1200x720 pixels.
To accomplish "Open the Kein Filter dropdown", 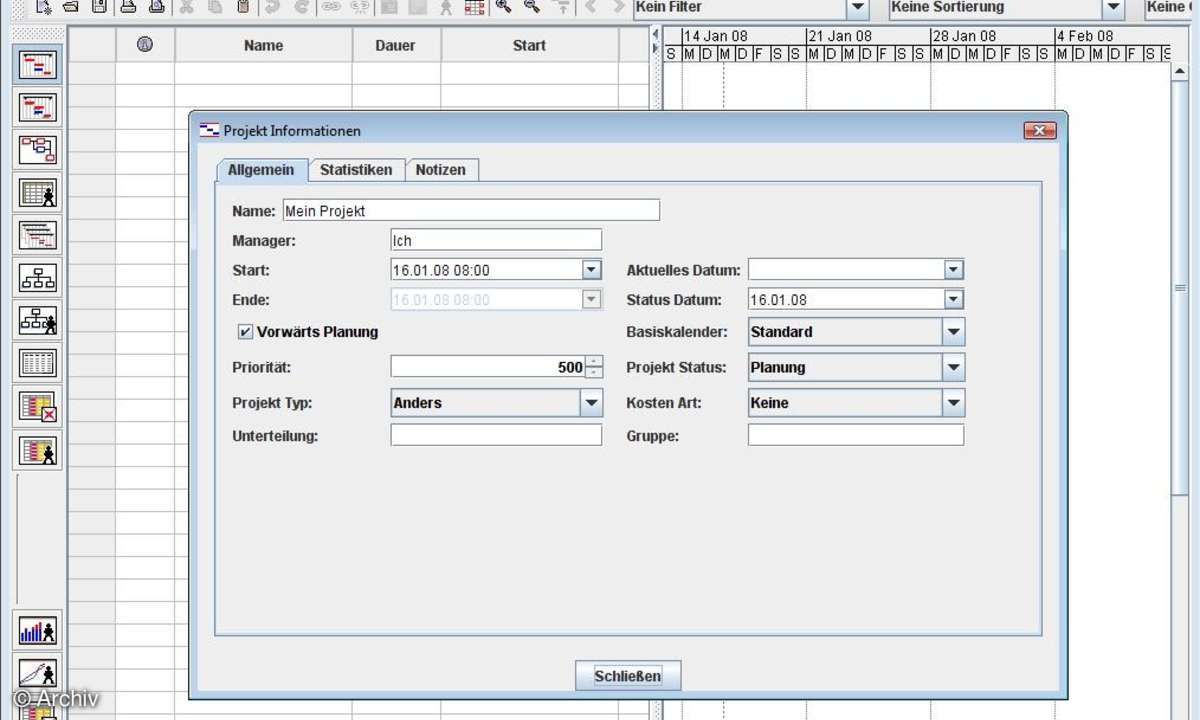I will click(x=855, y=7).
